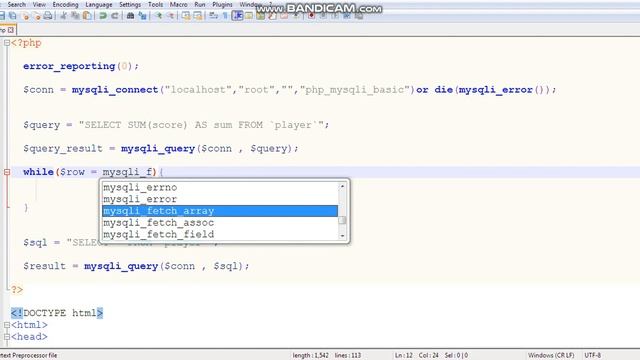
Task: Open the Language menu
Action: (99, 4)
